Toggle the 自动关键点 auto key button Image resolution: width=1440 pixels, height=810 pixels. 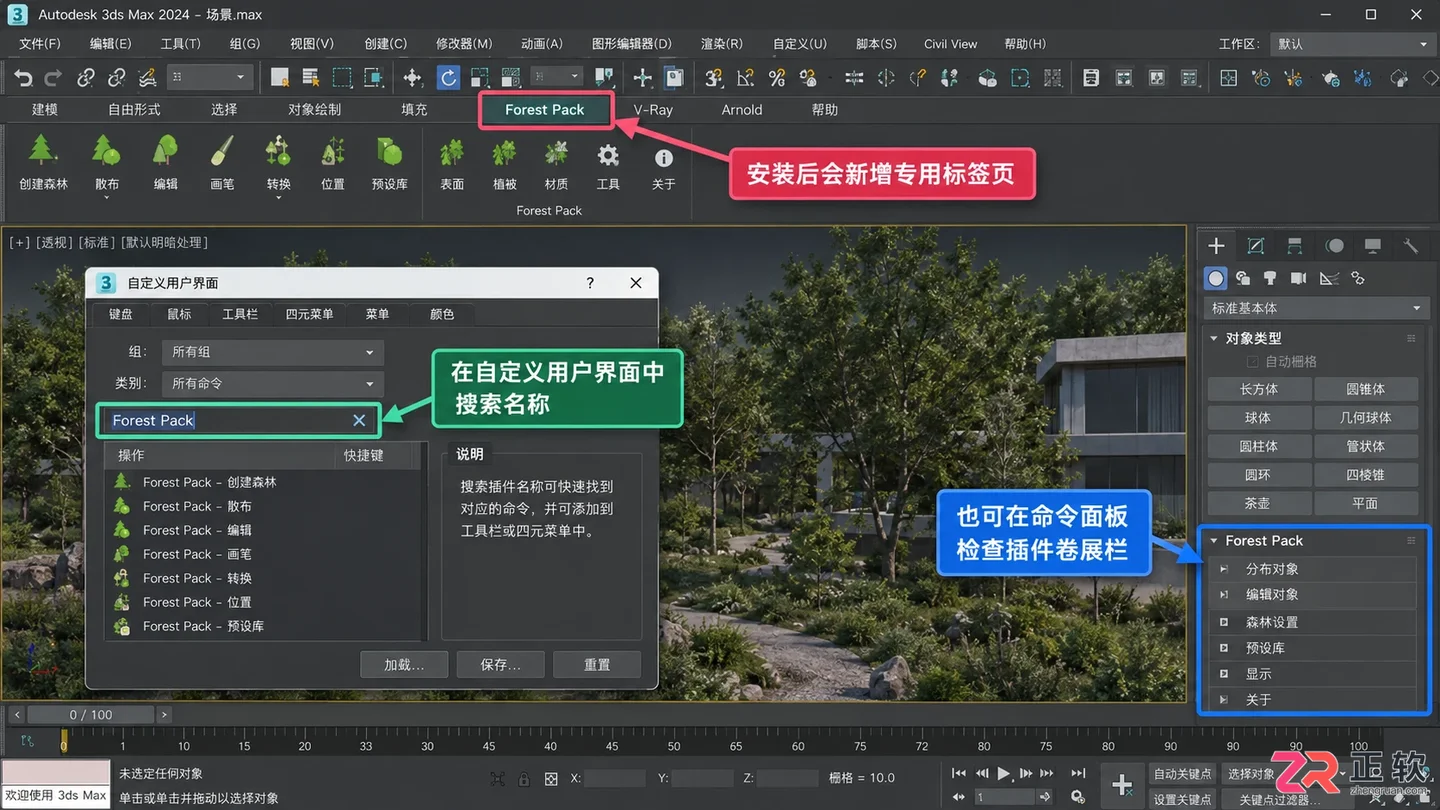click(x=1182, y=773)
